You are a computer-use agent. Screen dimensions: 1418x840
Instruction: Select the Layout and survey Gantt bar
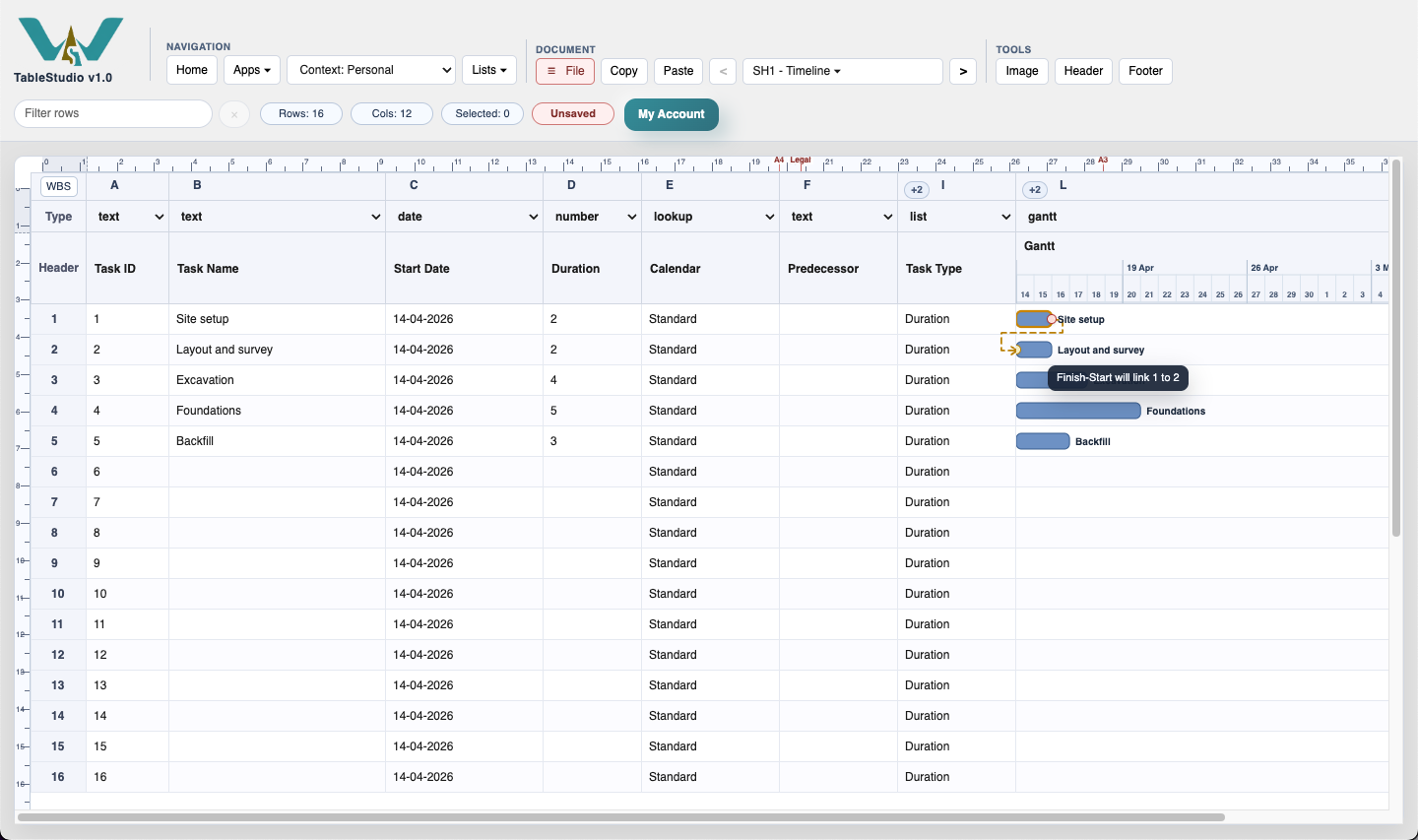click(x=1034, y=350)
